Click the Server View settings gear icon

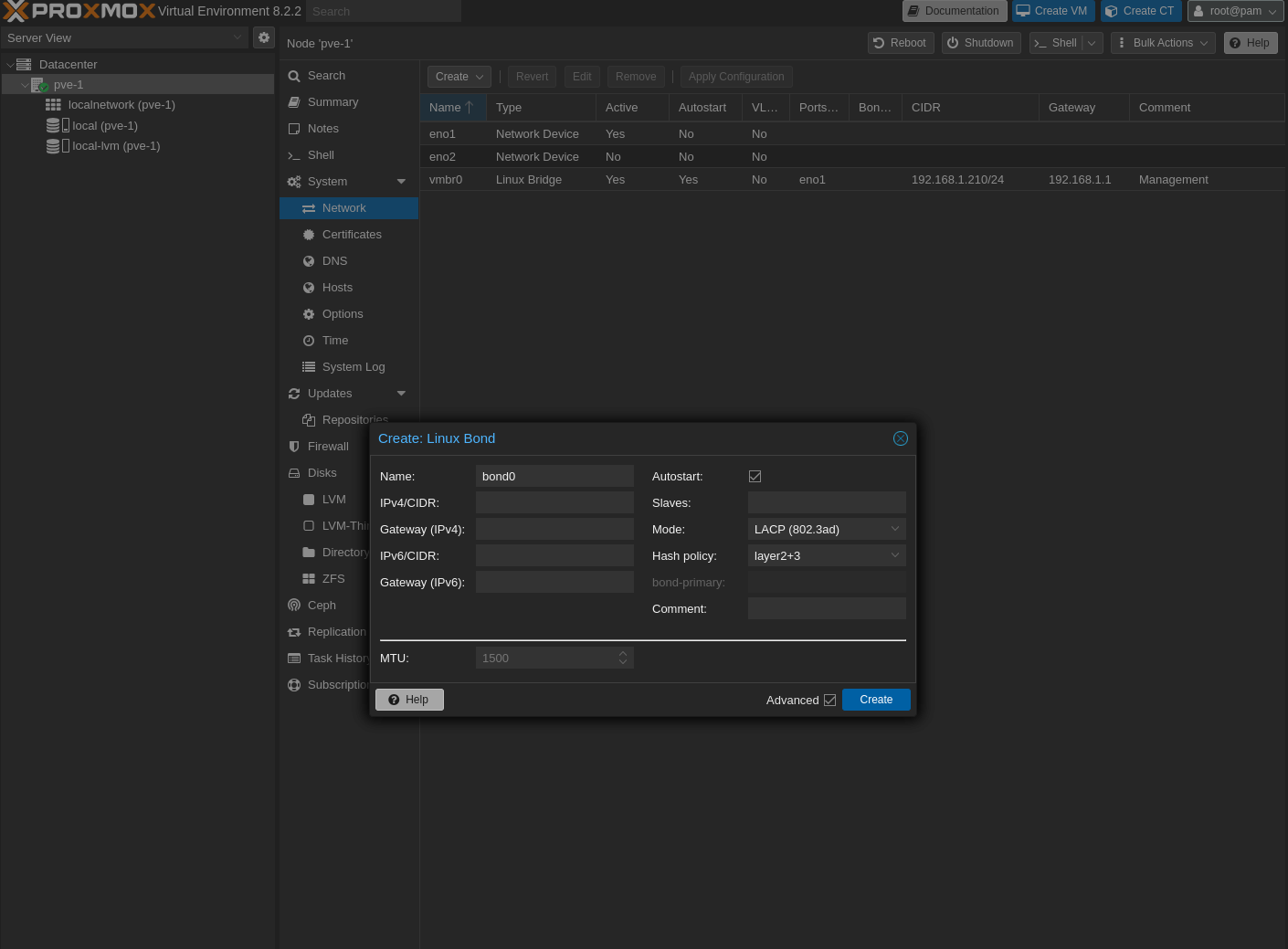(264, 37)
